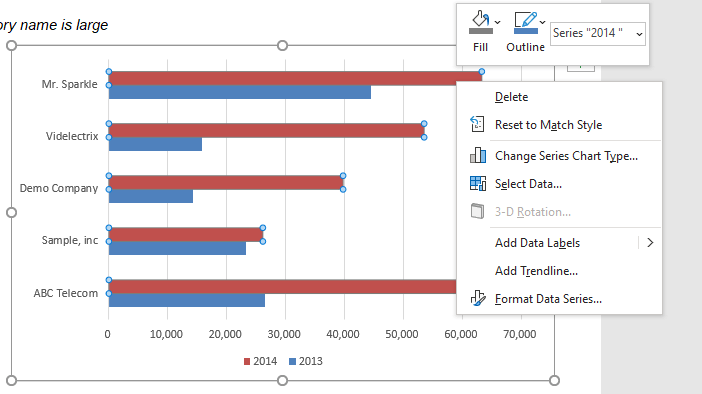Click the Outline pen icon
Screen dimensions: 702x394
(526, 22)
